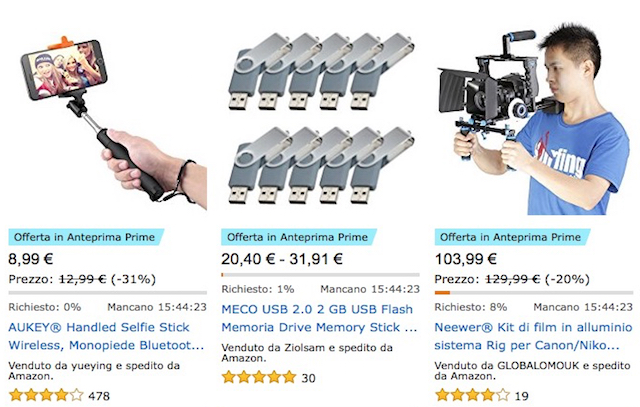Viewport: 640px width, 407px height.
Task: Open the 19 reviews count
Action: [x=521, y=396]
